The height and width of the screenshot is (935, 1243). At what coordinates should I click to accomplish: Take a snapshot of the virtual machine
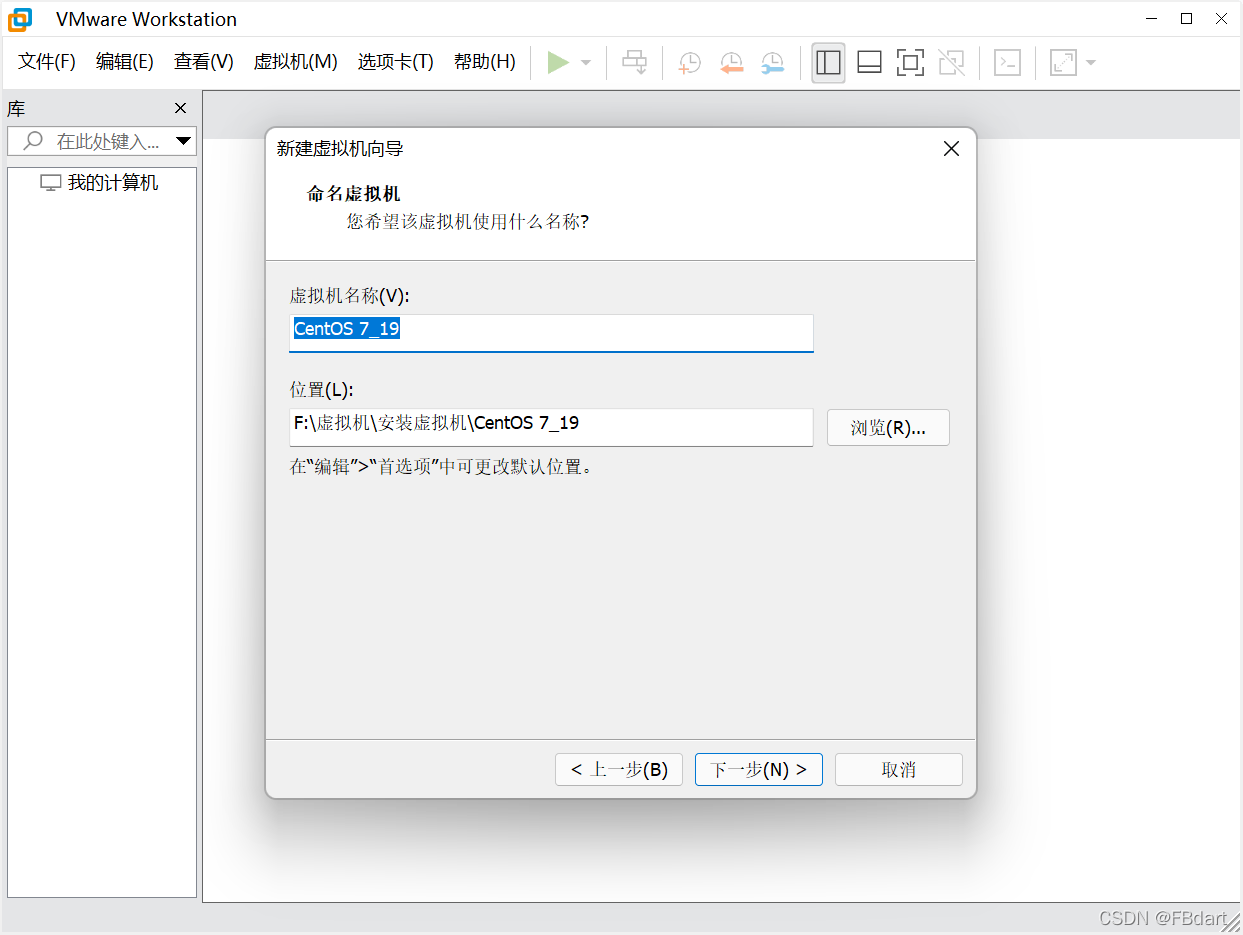click(688, 62)
